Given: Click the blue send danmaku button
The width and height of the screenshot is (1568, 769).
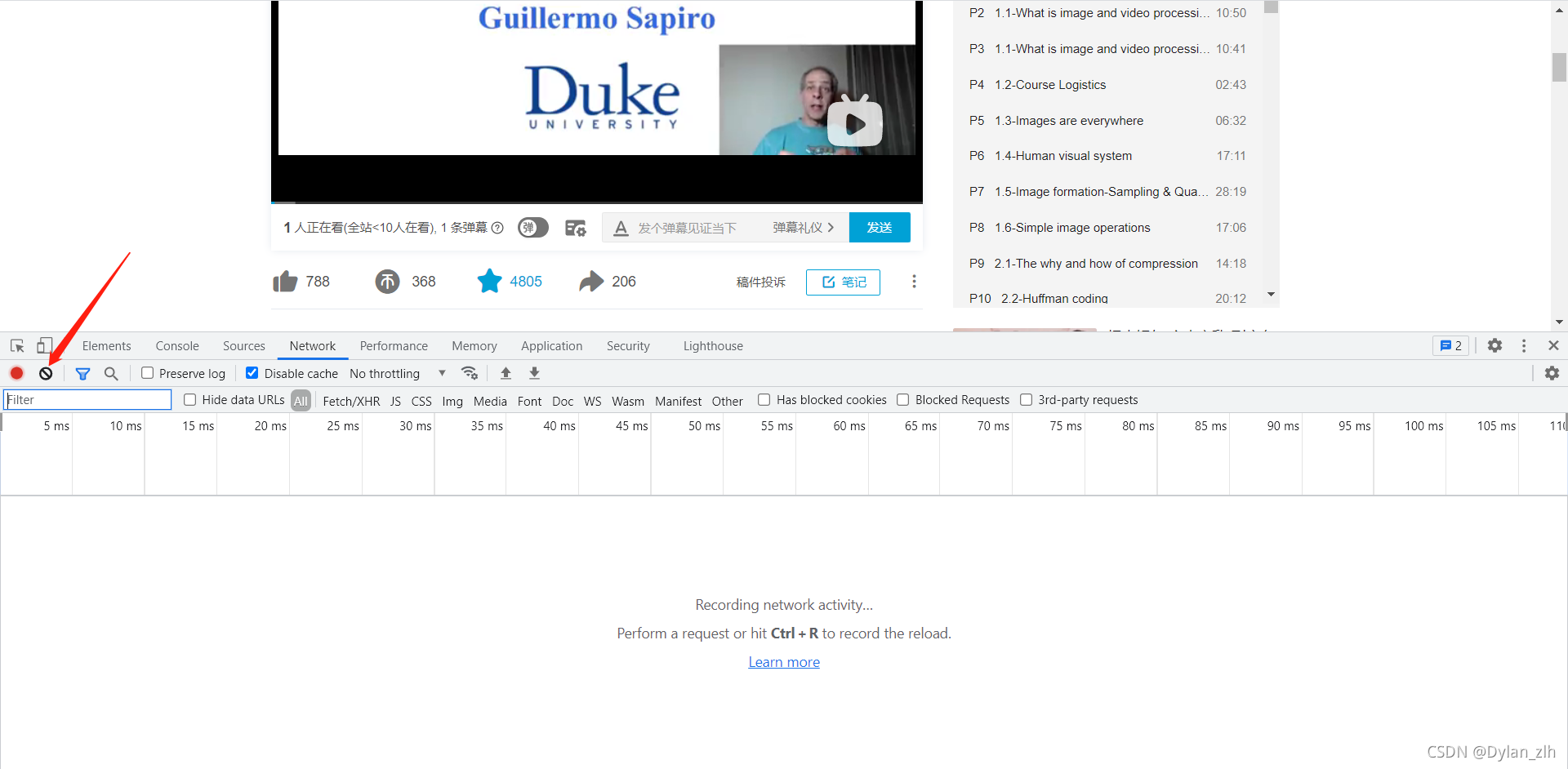Looking at the screenshot, I should [880, 228].
